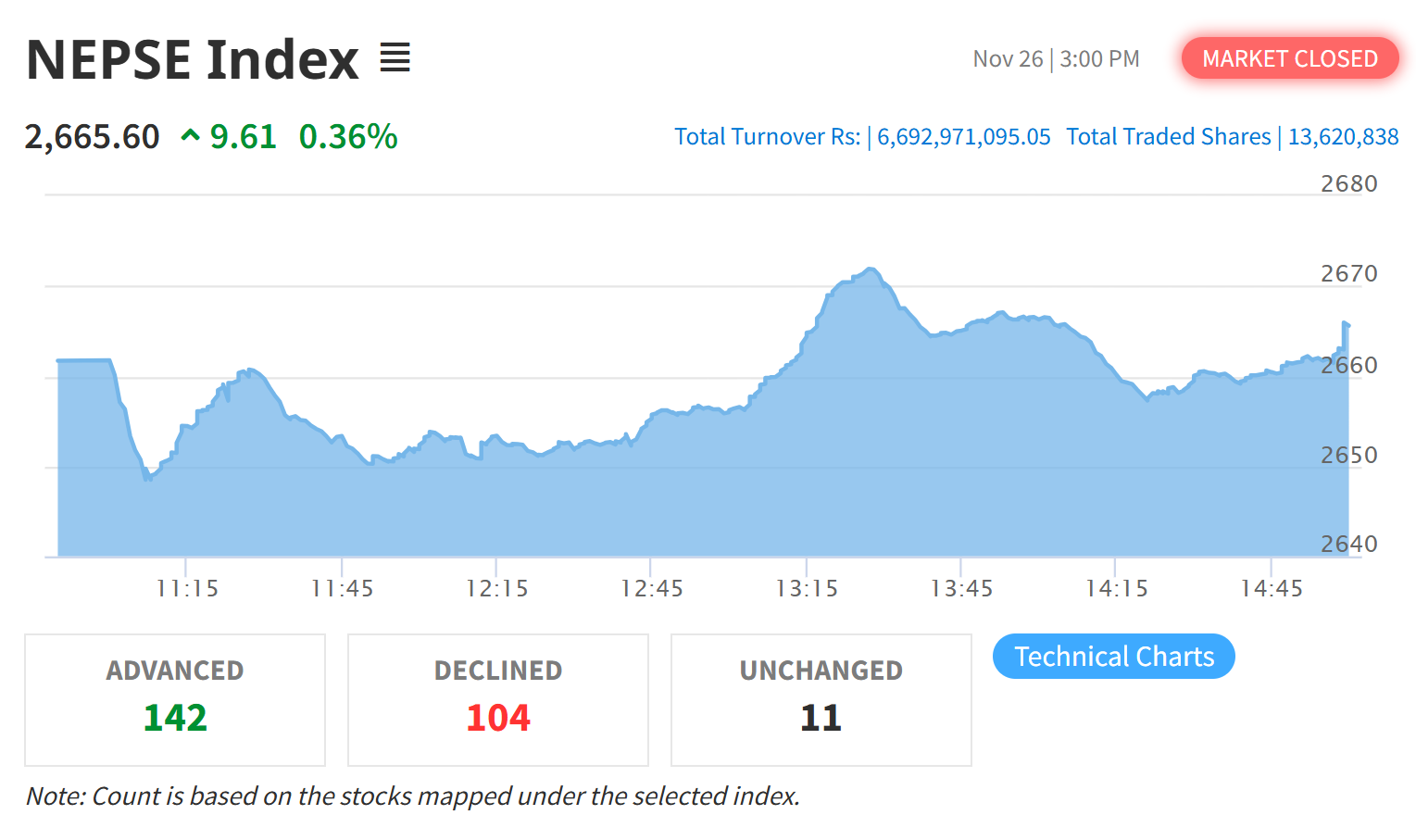Click the 2670 y-axis label

(1348, 274)
